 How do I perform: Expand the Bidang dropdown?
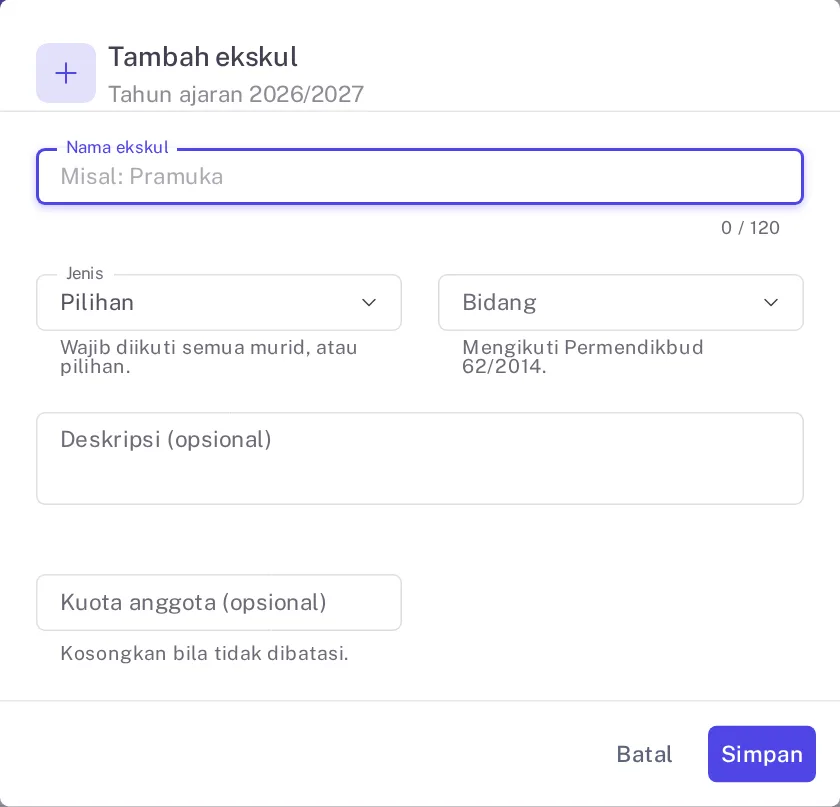(620, 302)
